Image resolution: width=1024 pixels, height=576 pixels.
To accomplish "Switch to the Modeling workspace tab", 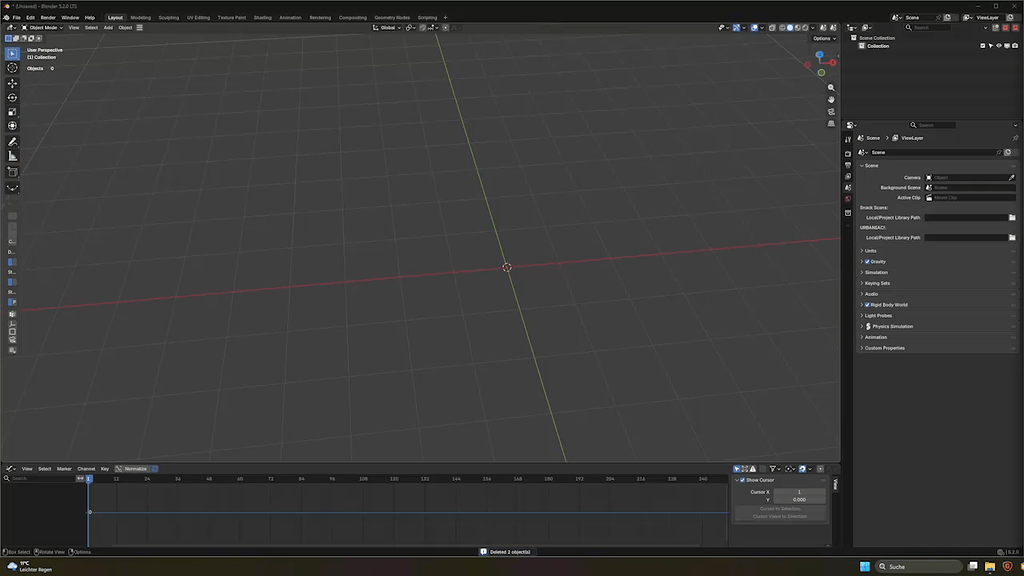I will click(x=140, y=18).
